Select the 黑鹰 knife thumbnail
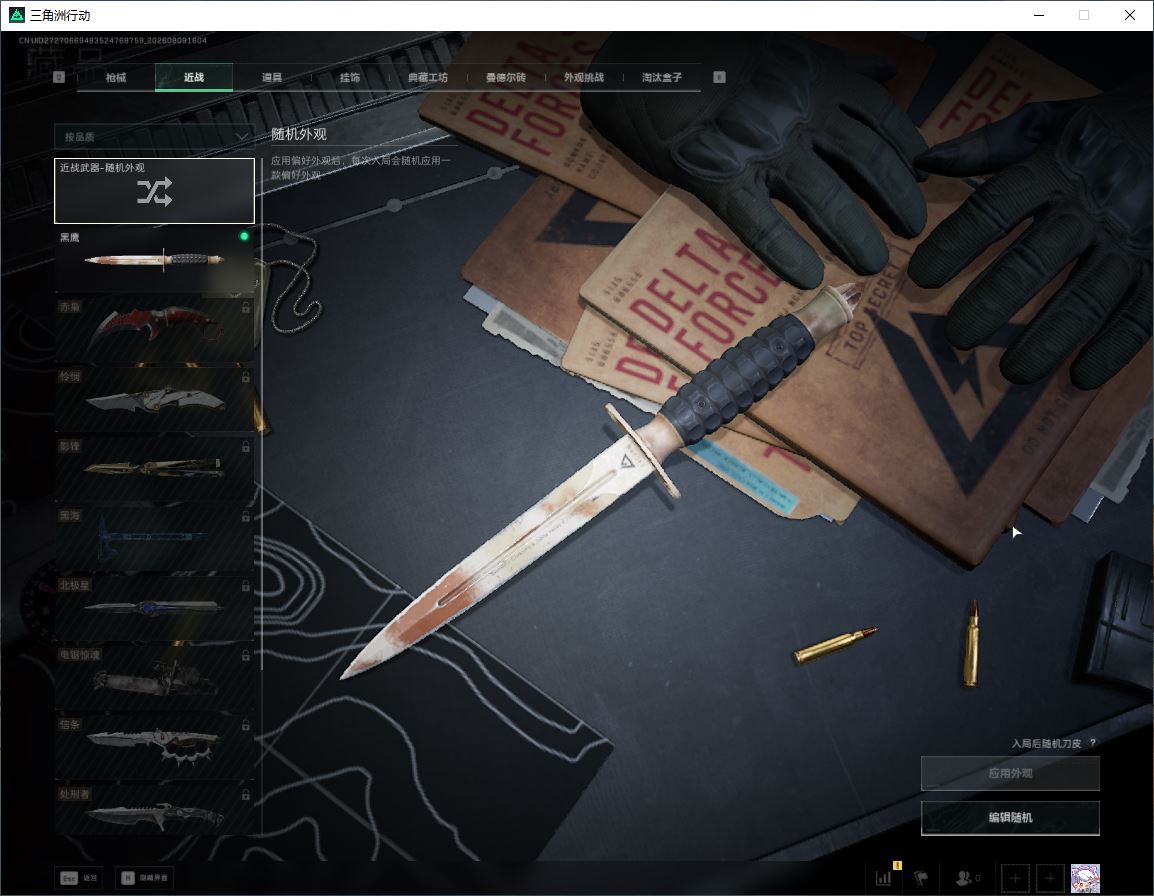 (x=154, y=260)
